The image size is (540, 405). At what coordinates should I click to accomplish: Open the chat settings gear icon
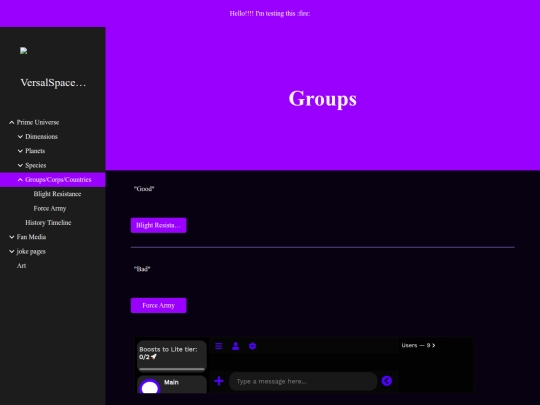[x=252, y=346]
